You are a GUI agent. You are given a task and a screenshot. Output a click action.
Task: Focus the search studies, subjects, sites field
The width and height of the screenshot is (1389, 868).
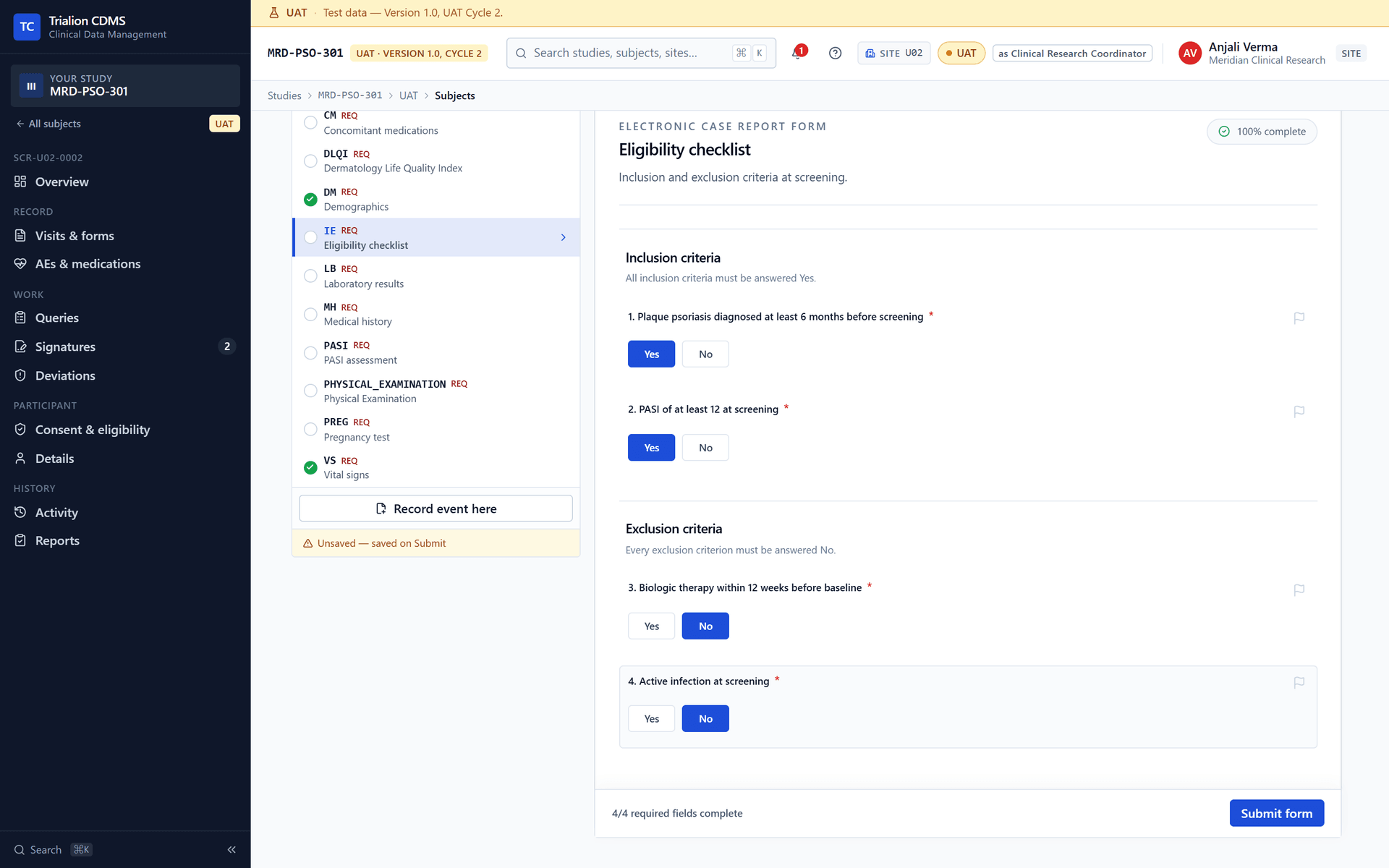[x=641, y=53]
